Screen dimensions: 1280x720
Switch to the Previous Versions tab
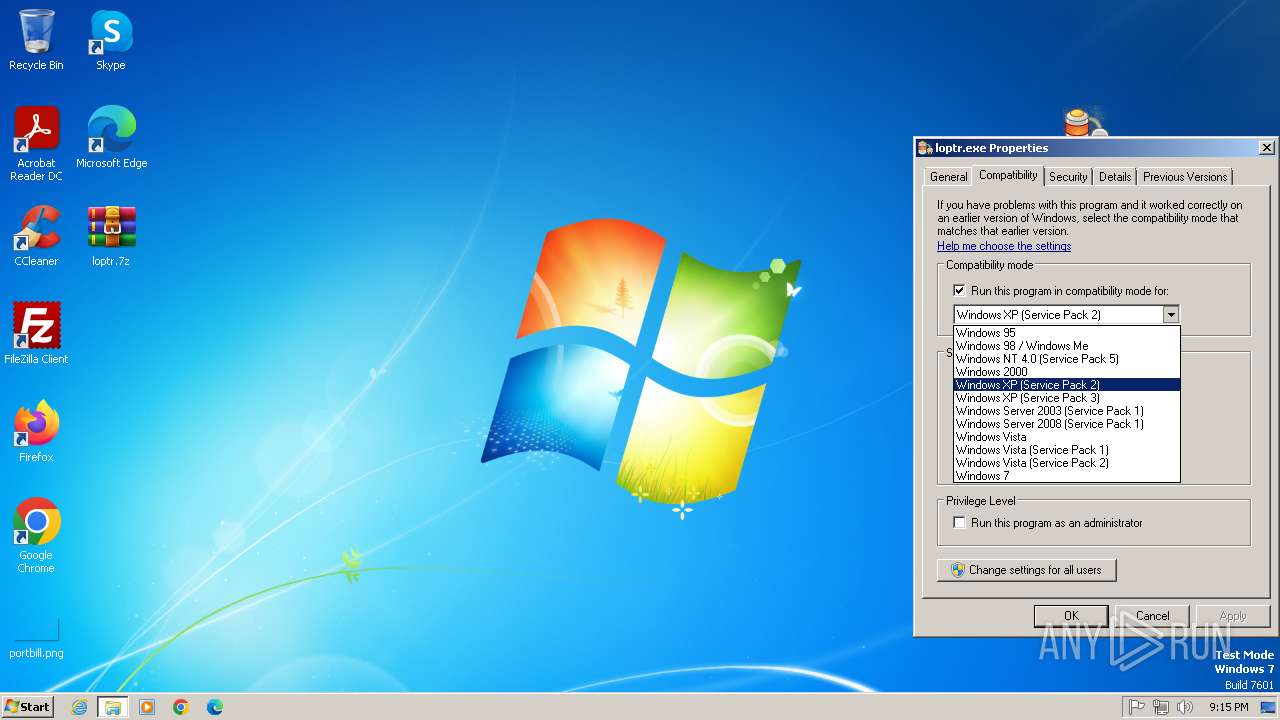[1185, 177]
